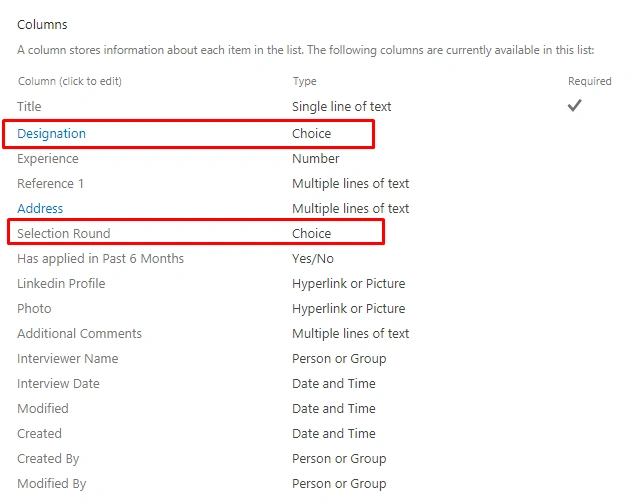
Task: Open the Title column settings
Action: (x=29, y=107)
